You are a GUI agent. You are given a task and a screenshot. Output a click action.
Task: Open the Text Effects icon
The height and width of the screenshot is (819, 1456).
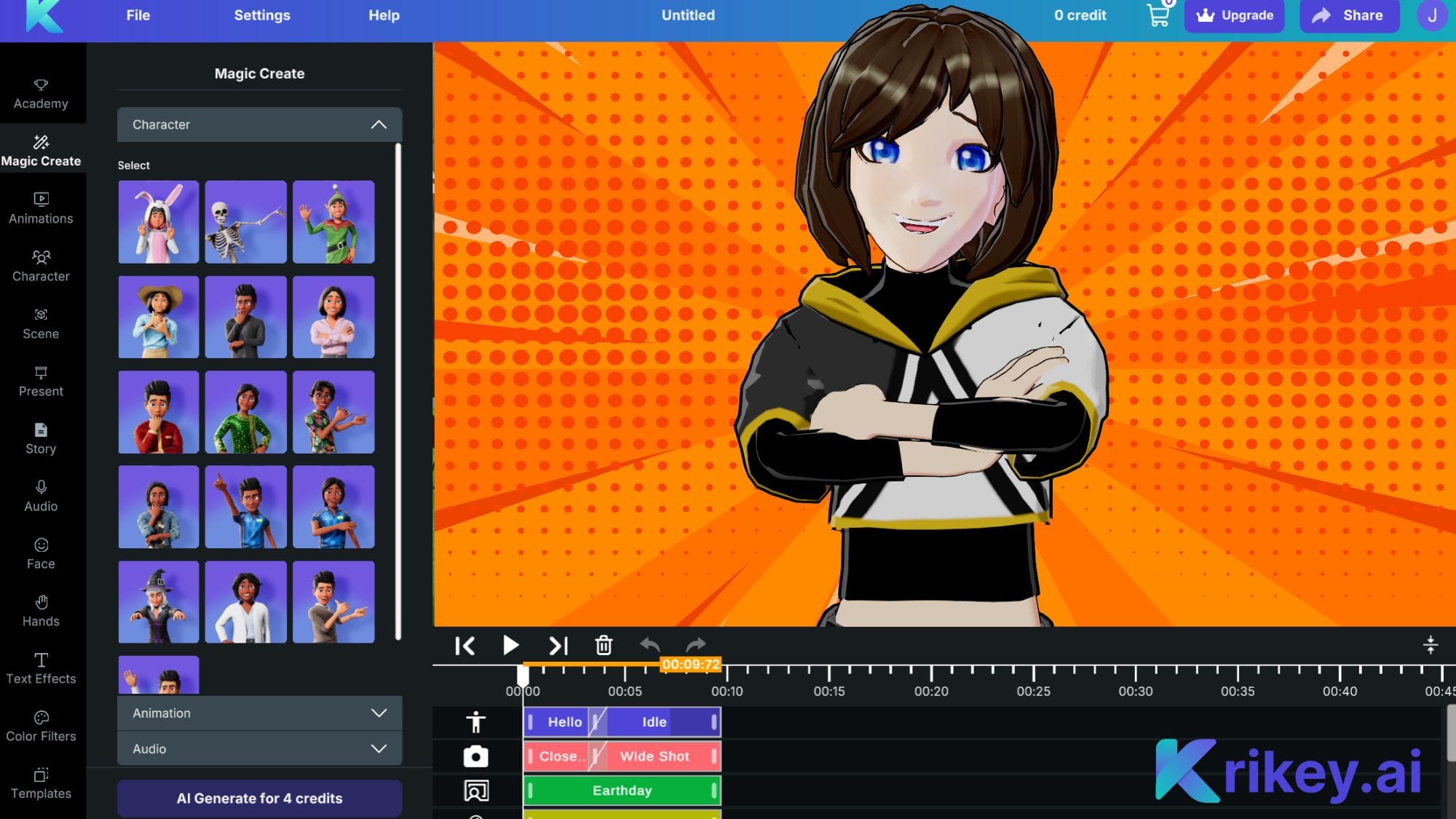coord(40,661)
